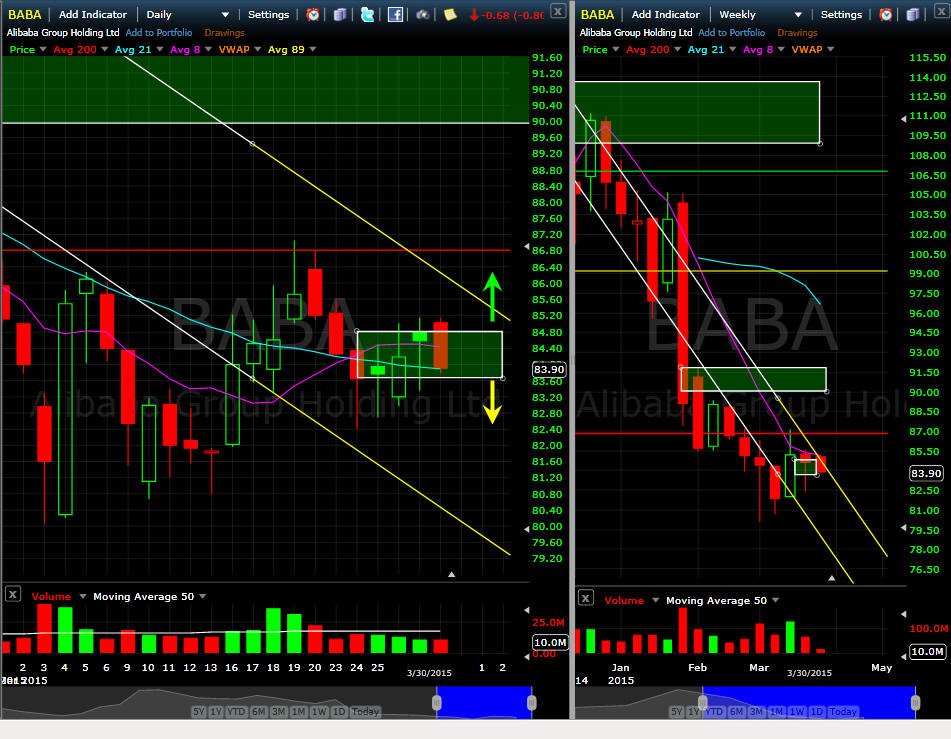This screenshot has width=951, height=739.
Task: Click Add Indicator on the weekly chart
Action: (x=665, y=15)
